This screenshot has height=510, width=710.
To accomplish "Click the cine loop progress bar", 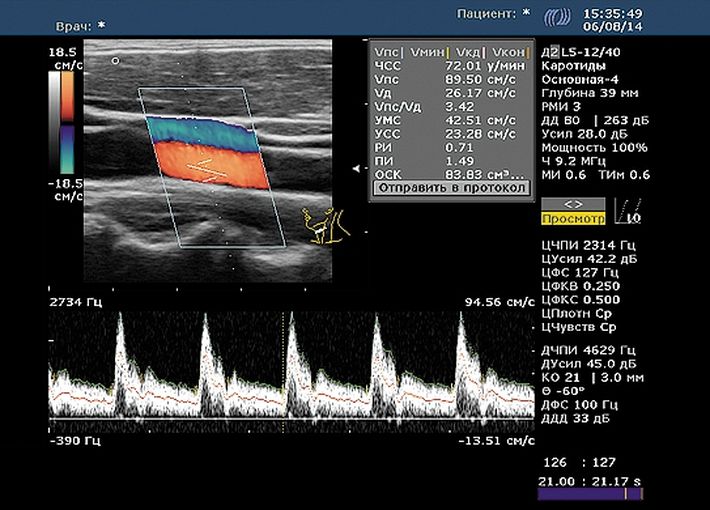I will click(x=590, y=494).
